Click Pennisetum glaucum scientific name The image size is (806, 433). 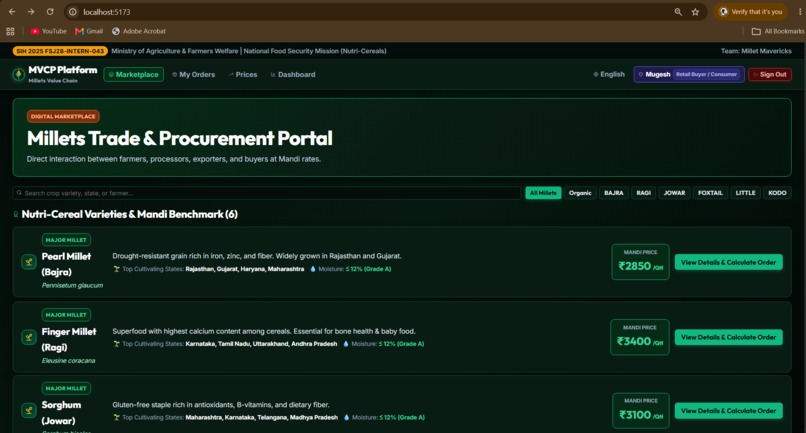(x=72, y=285)
